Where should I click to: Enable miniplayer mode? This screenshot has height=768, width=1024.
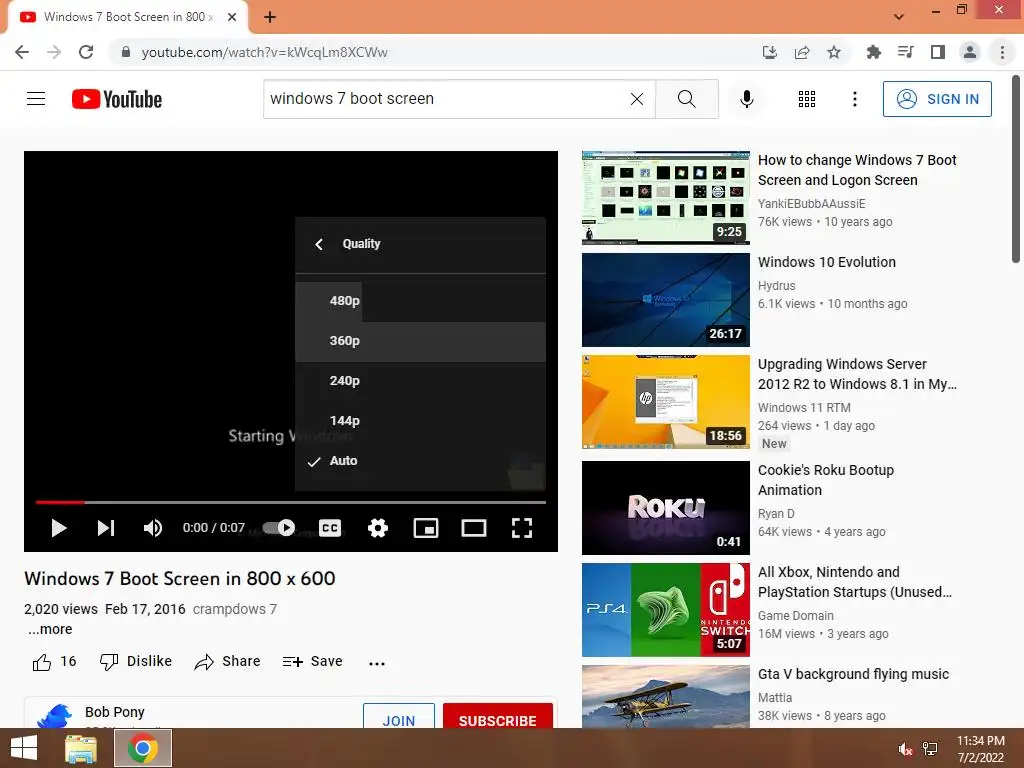coord(426,528)
